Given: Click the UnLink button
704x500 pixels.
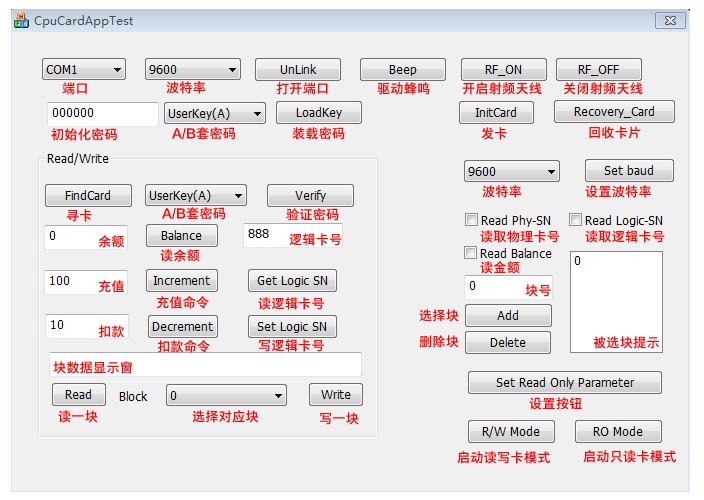Looking at the screenshot, I should [x=298, y=70].
